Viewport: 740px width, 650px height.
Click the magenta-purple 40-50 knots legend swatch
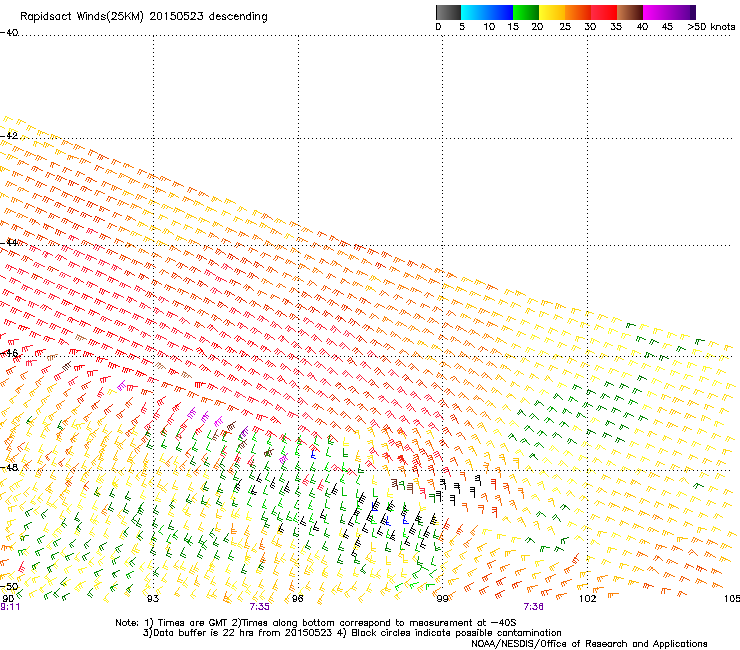(669, 12)
